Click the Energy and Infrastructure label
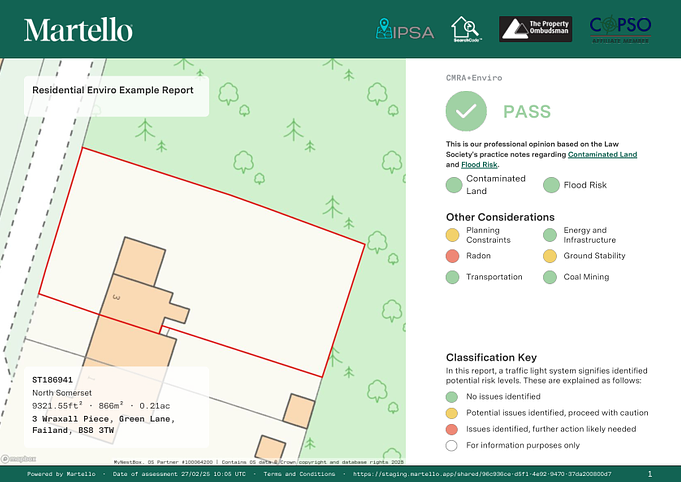 (x=589, y=235)
